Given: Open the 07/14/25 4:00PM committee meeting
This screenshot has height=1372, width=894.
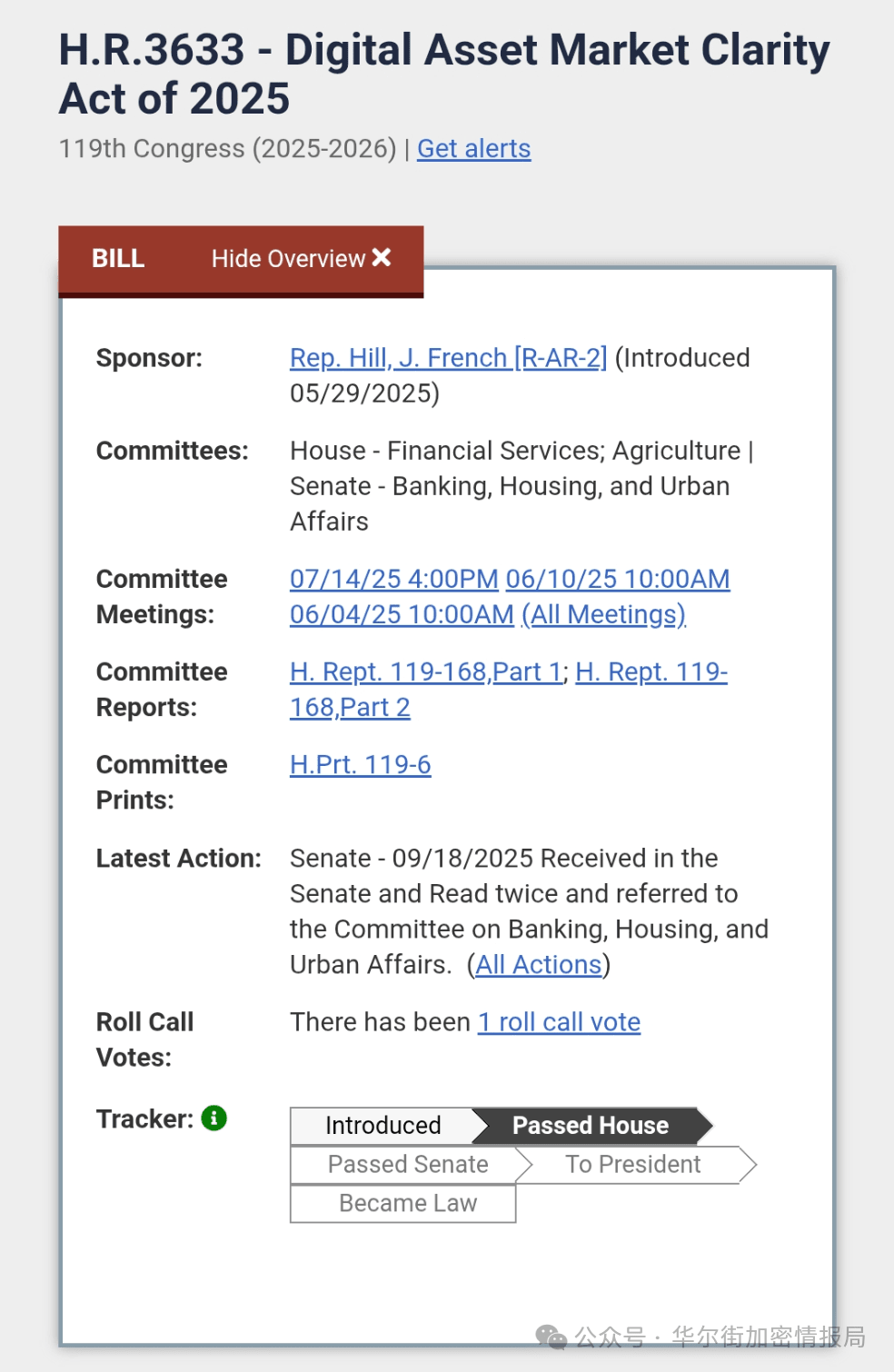Looking at the screenshot, I should click(x=393, y=579).
